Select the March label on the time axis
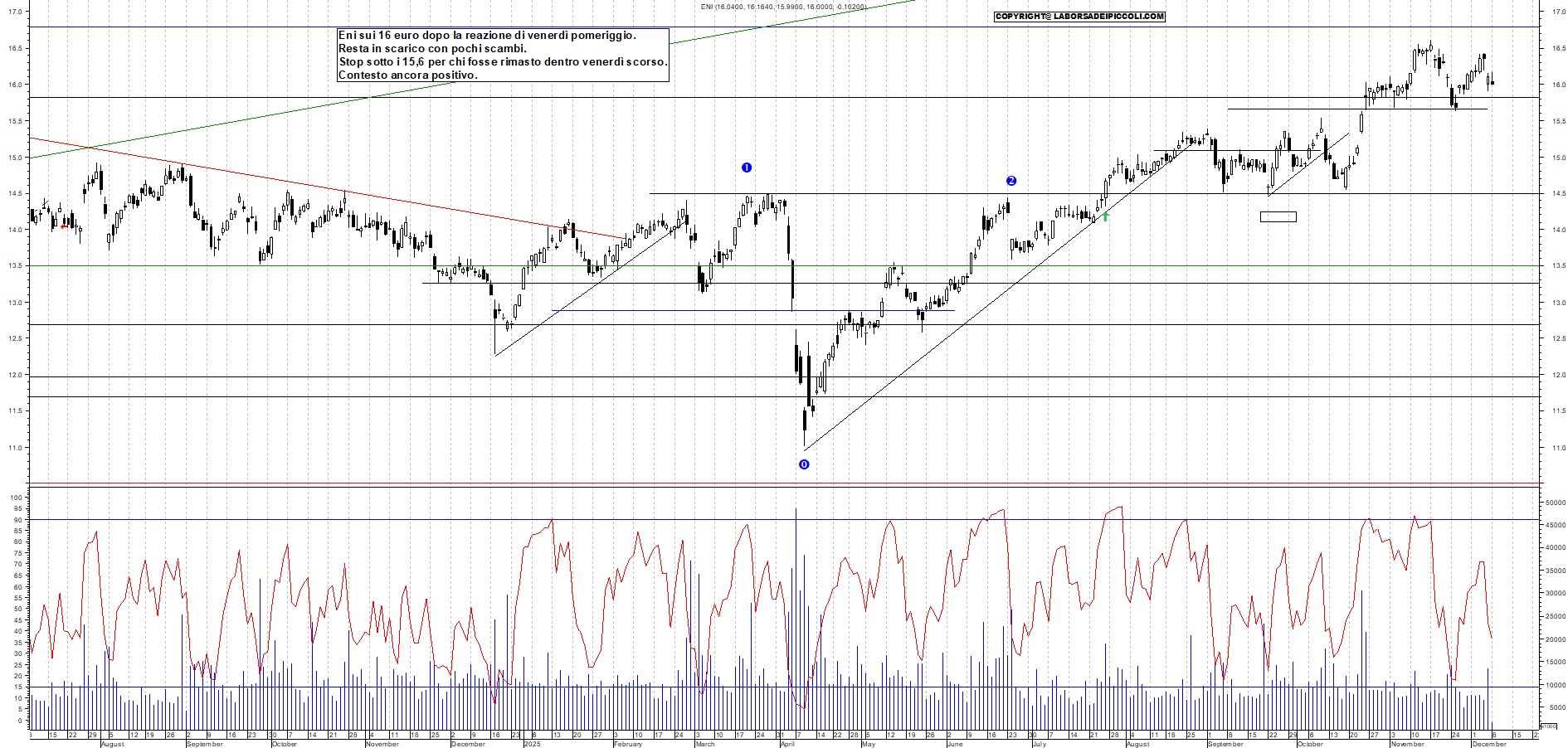Image resolution: width=1568 pixels, height=748 pixels. 705,744
